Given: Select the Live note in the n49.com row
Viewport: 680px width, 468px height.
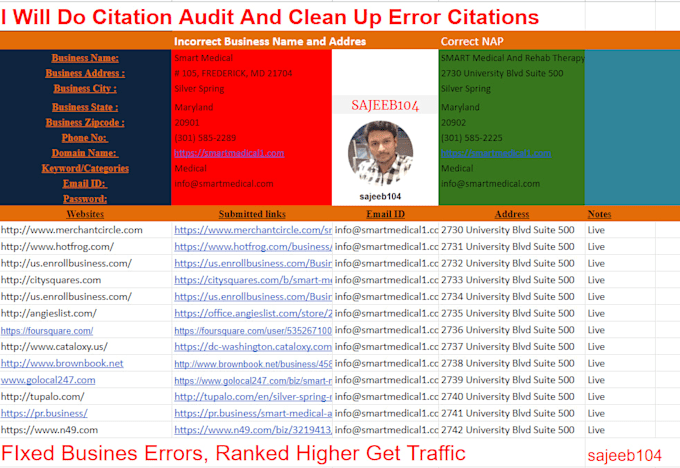Looking at the screenshot, I should click(x=596, y=430).
